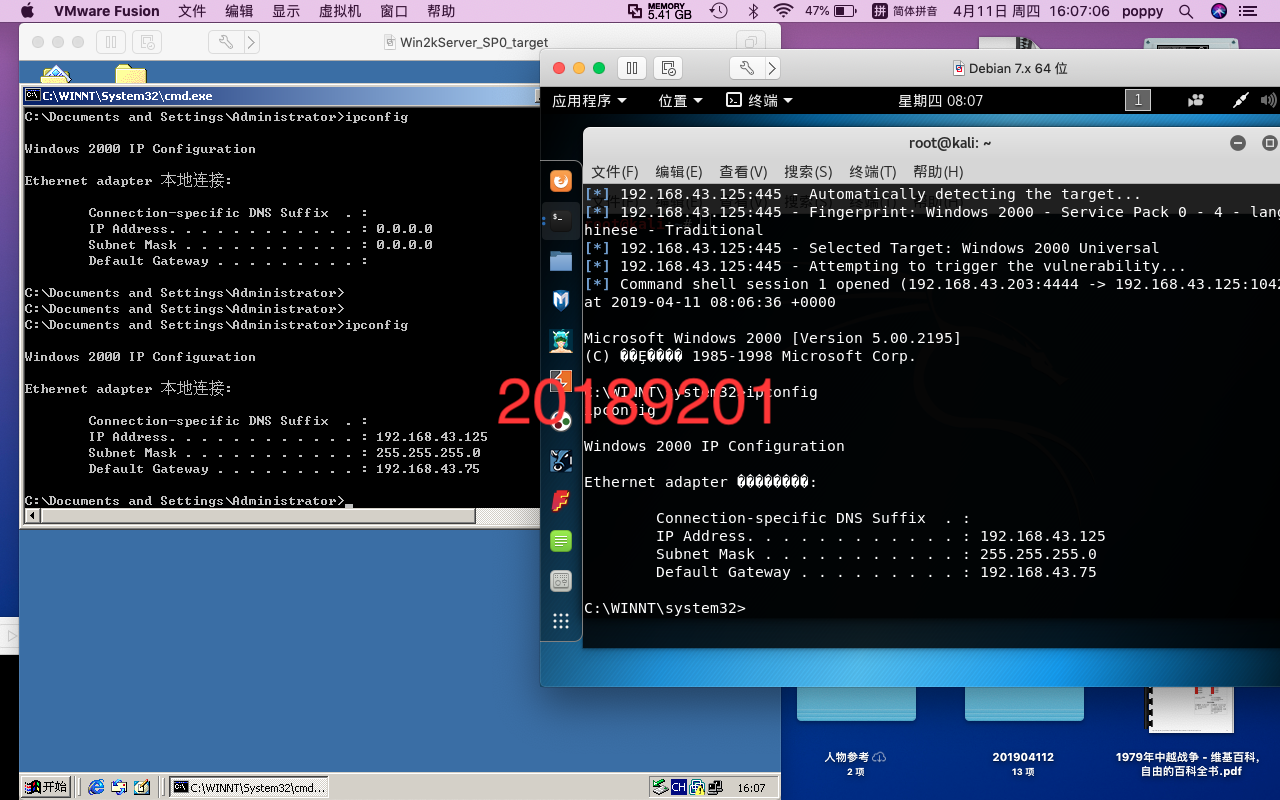This screenshot has height=800, width=1280.
Task: Click the pen icon in the Kali top bar
Action: coord(1240,100)
